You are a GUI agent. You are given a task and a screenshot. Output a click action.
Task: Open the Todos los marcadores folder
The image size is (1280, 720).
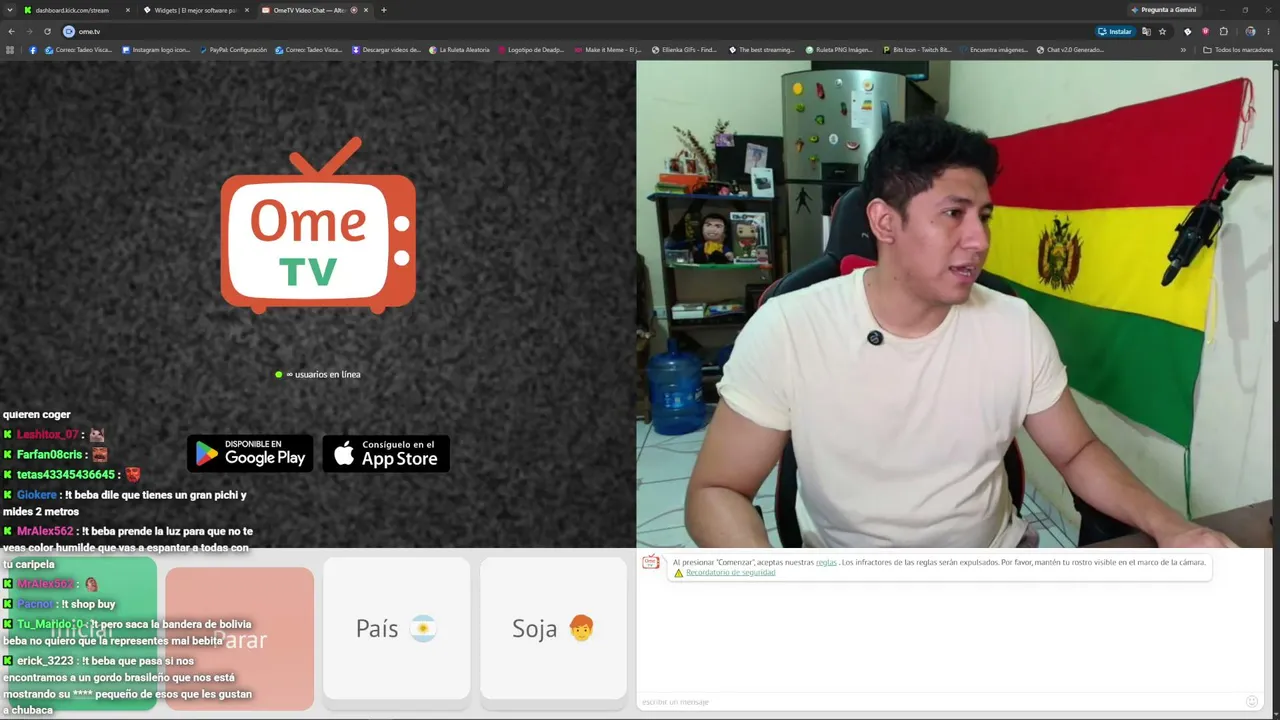tap(1238, 50)
